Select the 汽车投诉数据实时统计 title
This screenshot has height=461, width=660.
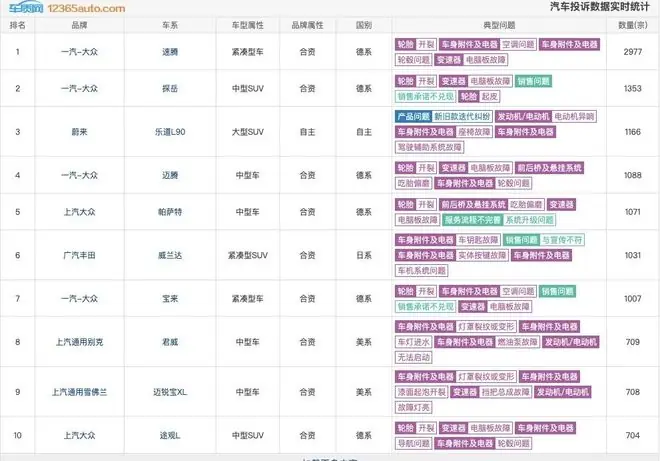[600, 7]
